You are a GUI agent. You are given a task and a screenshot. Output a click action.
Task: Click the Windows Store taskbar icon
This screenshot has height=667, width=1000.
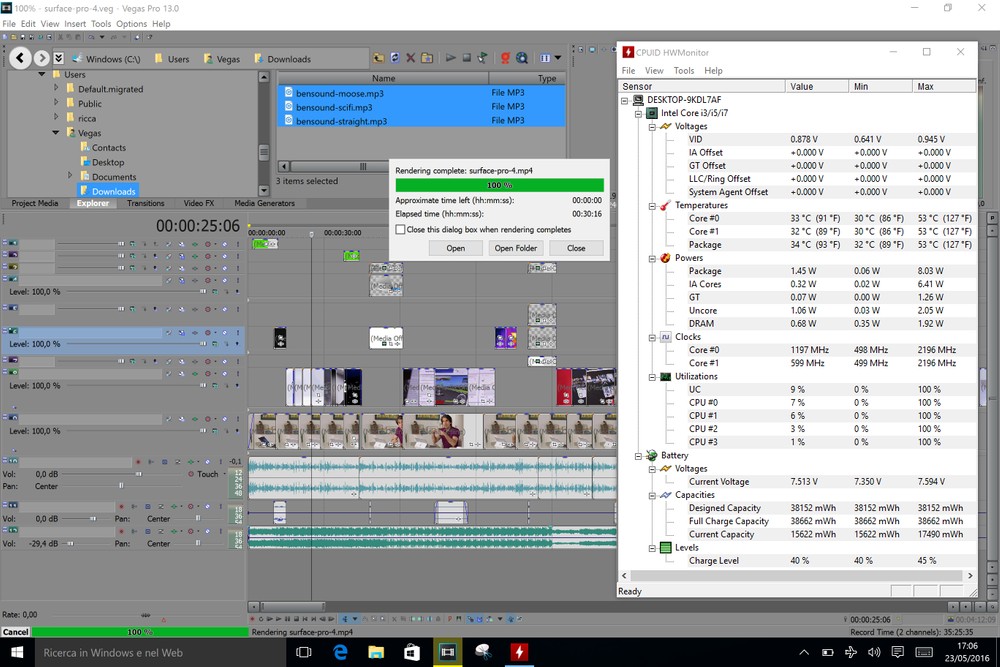pyautogui.click(x=411, y=652)
